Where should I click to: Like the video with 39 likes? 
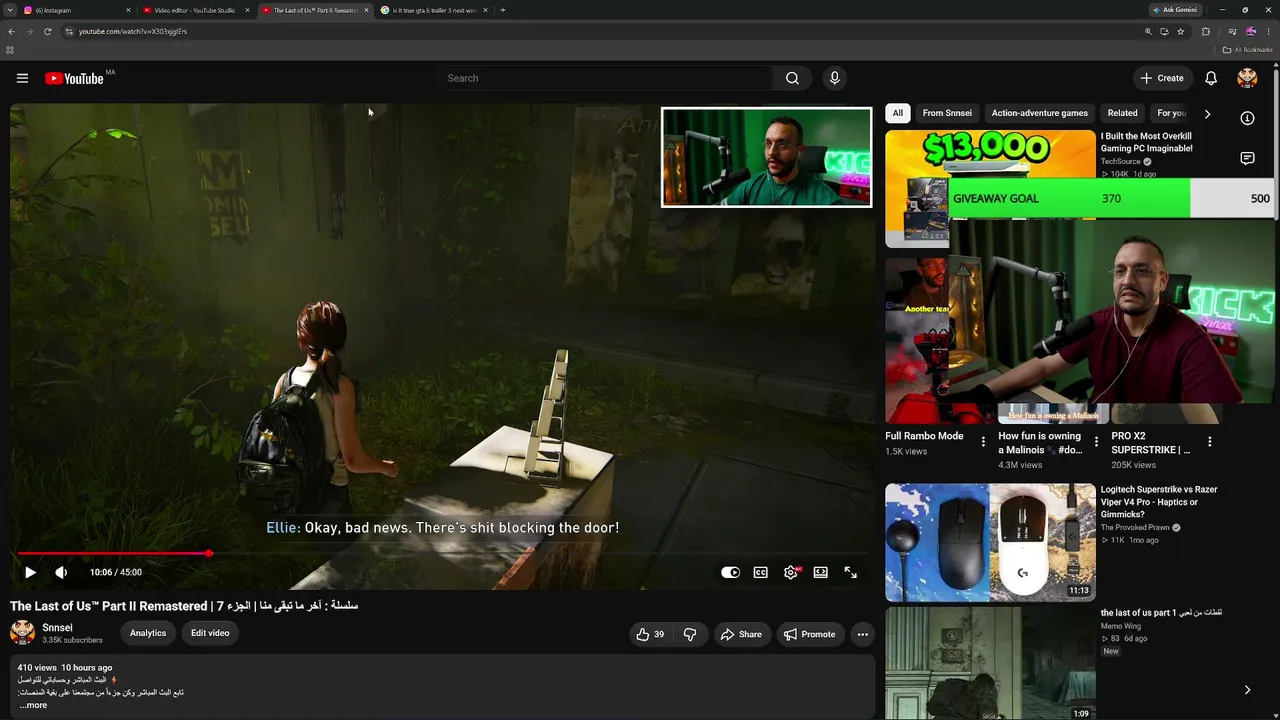click(x=649, y=634)
